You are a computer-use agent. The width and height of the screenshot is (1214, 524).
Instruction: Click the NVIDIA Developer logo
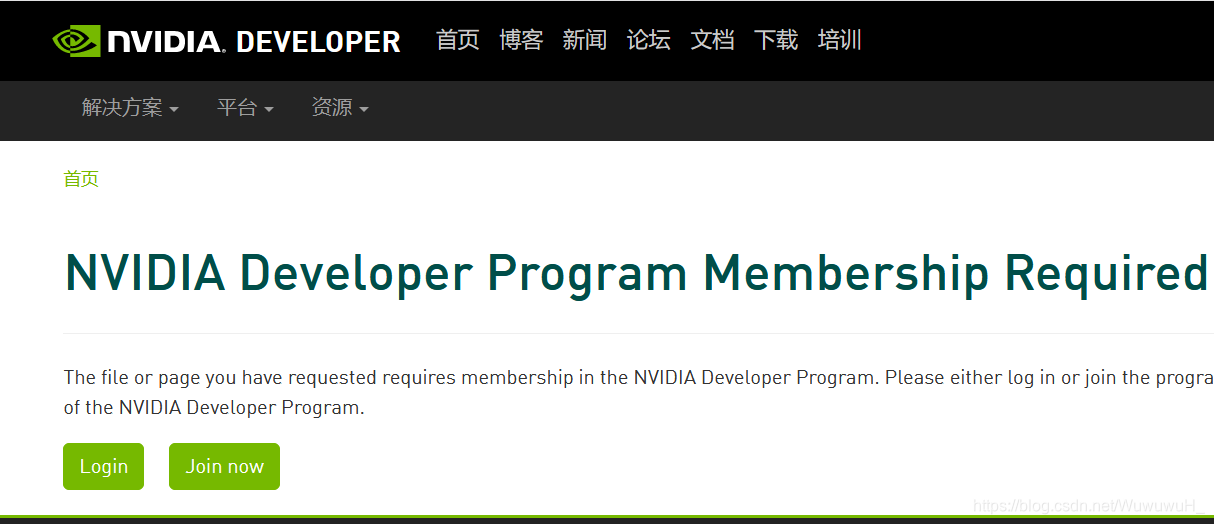tap(226, 41)
